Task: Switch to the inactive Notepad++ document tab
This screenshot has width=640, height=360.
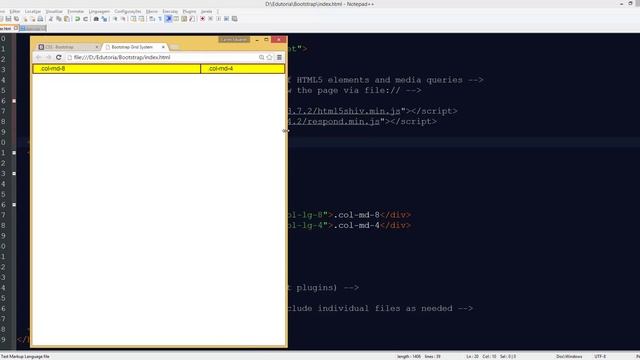Action: 33,28
